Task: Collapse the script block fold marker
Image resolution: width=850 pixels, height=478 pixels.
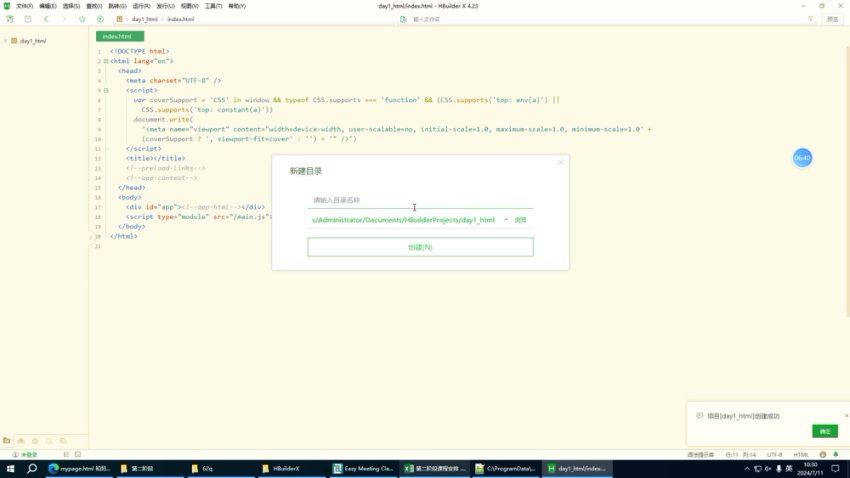Action: click(x=105, y=90)
